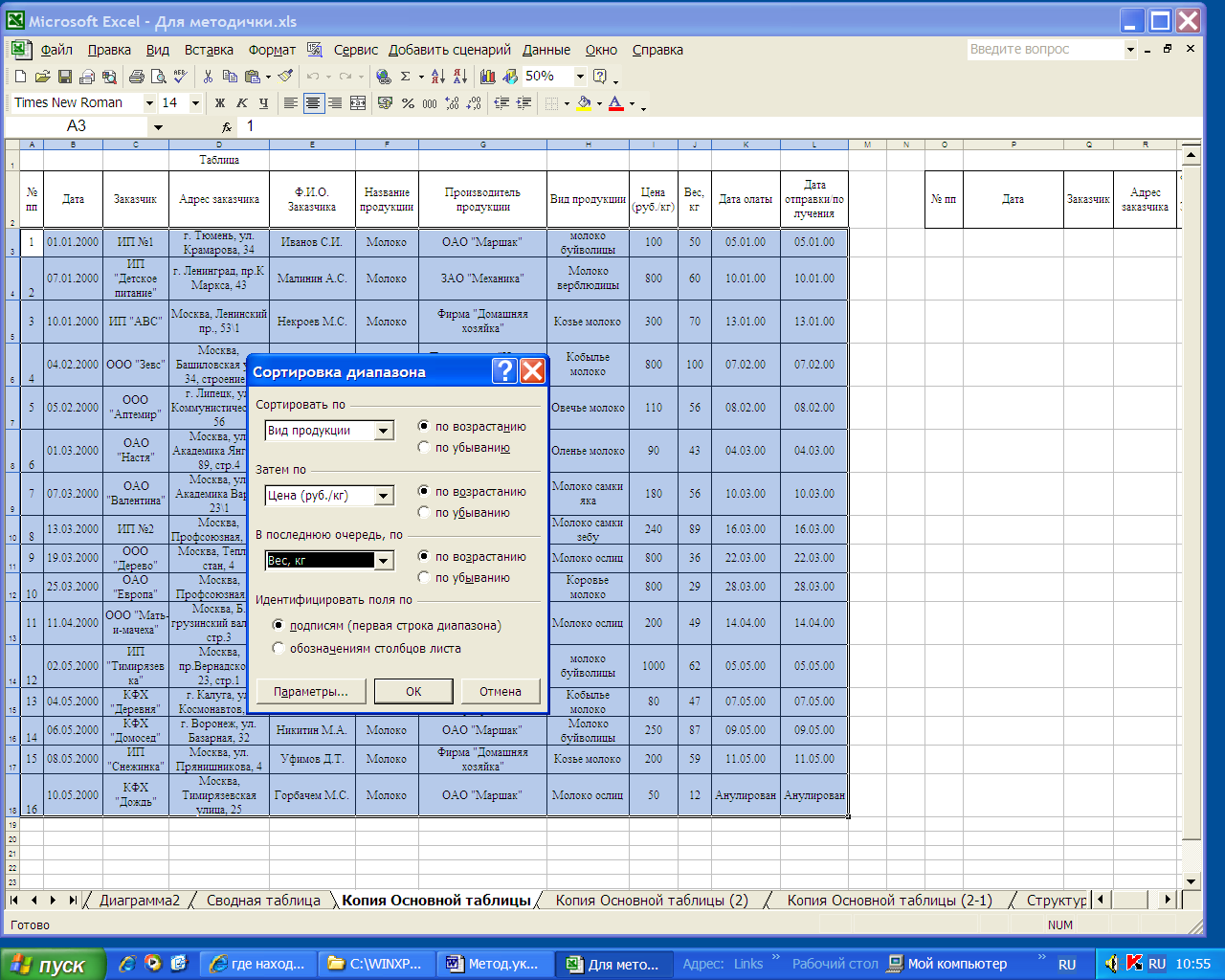Screen dimensions: 1225x980
Task: Click the Copy icon in the toolbar
Action: pos(230,77)
